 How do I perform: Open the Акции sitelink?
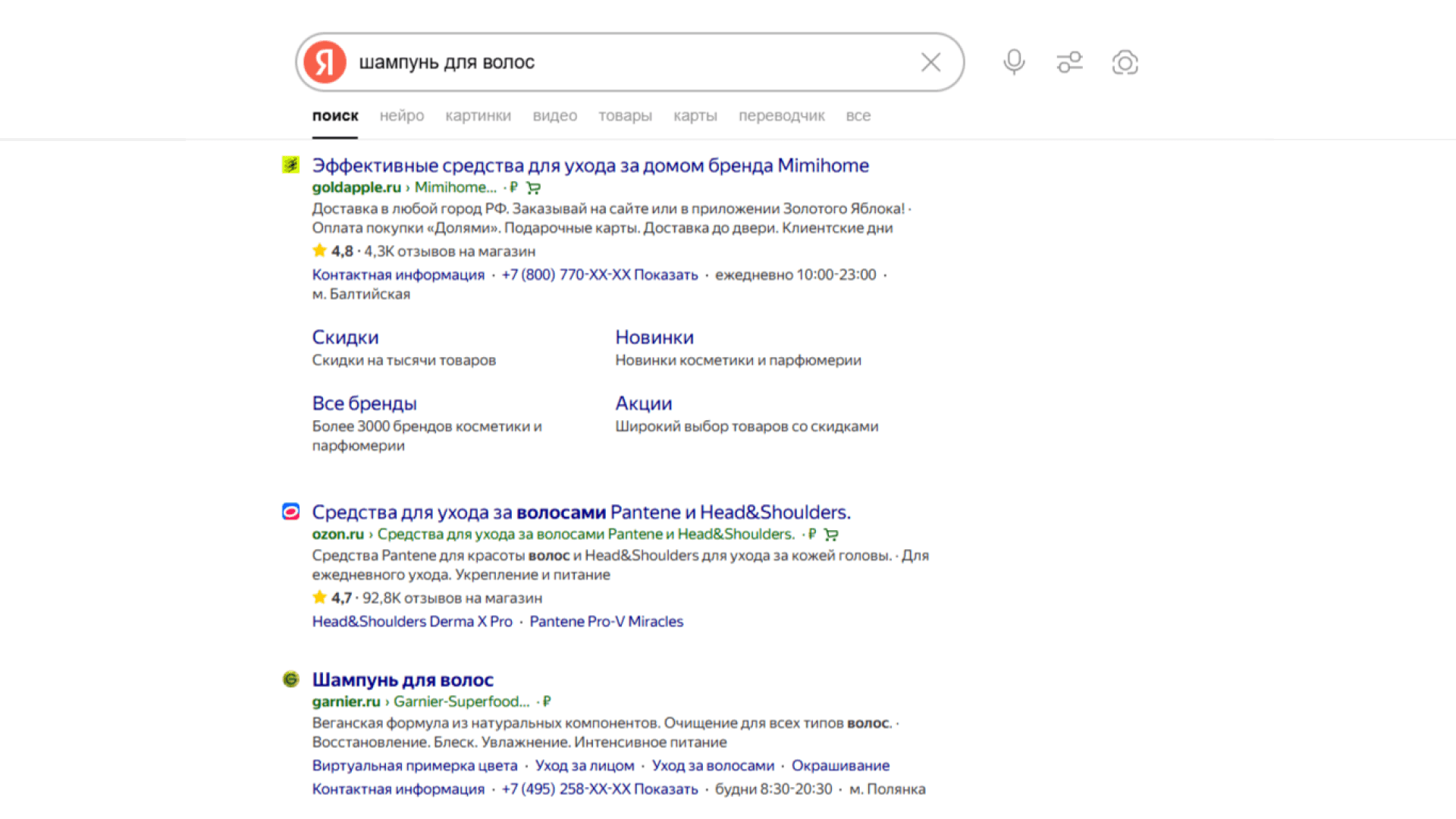pos(643,403)
